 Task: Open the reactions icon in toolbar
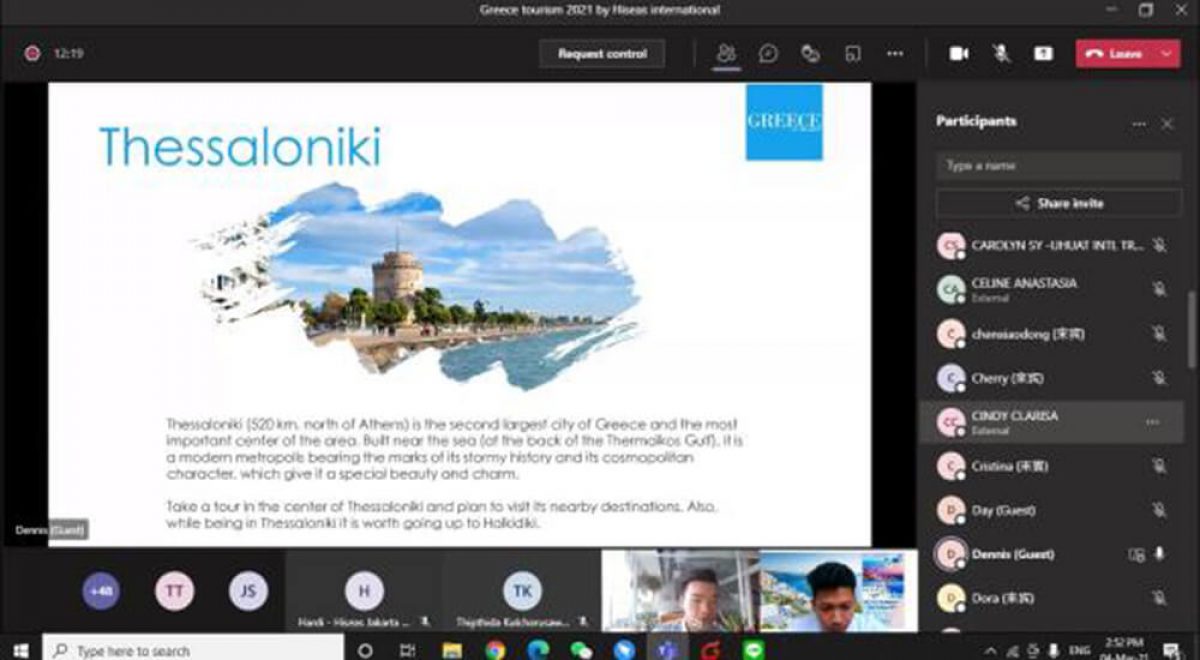coord(810,54)
